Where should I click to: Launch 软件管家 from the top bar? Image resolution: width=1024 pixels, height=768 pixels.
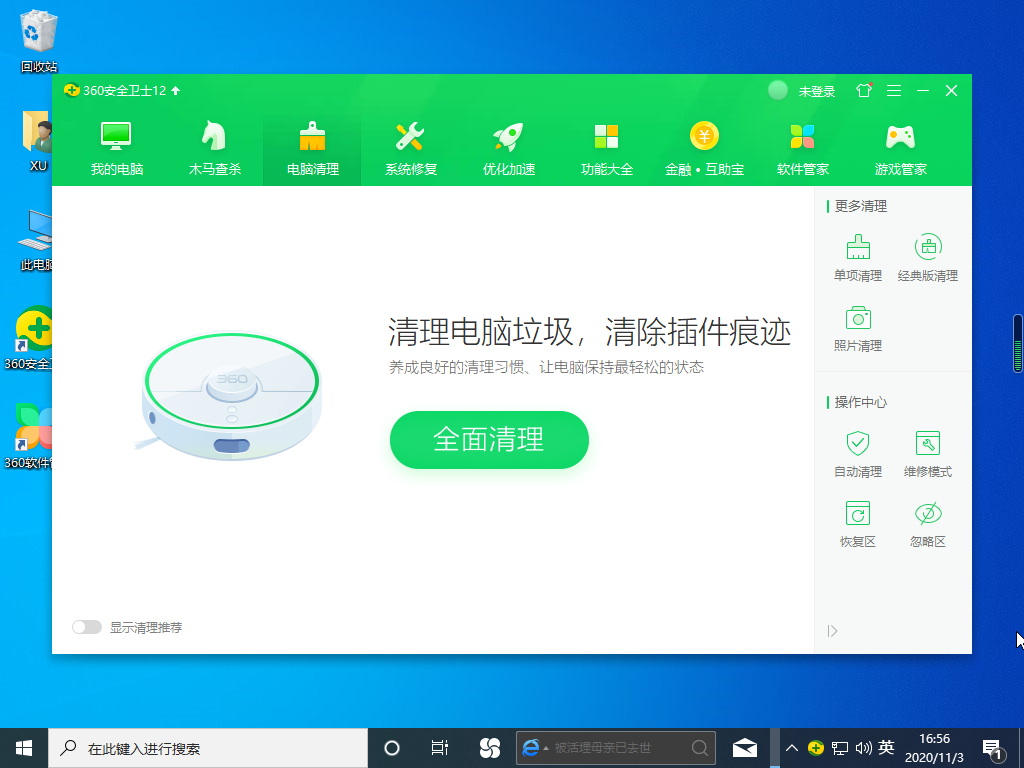802,149
